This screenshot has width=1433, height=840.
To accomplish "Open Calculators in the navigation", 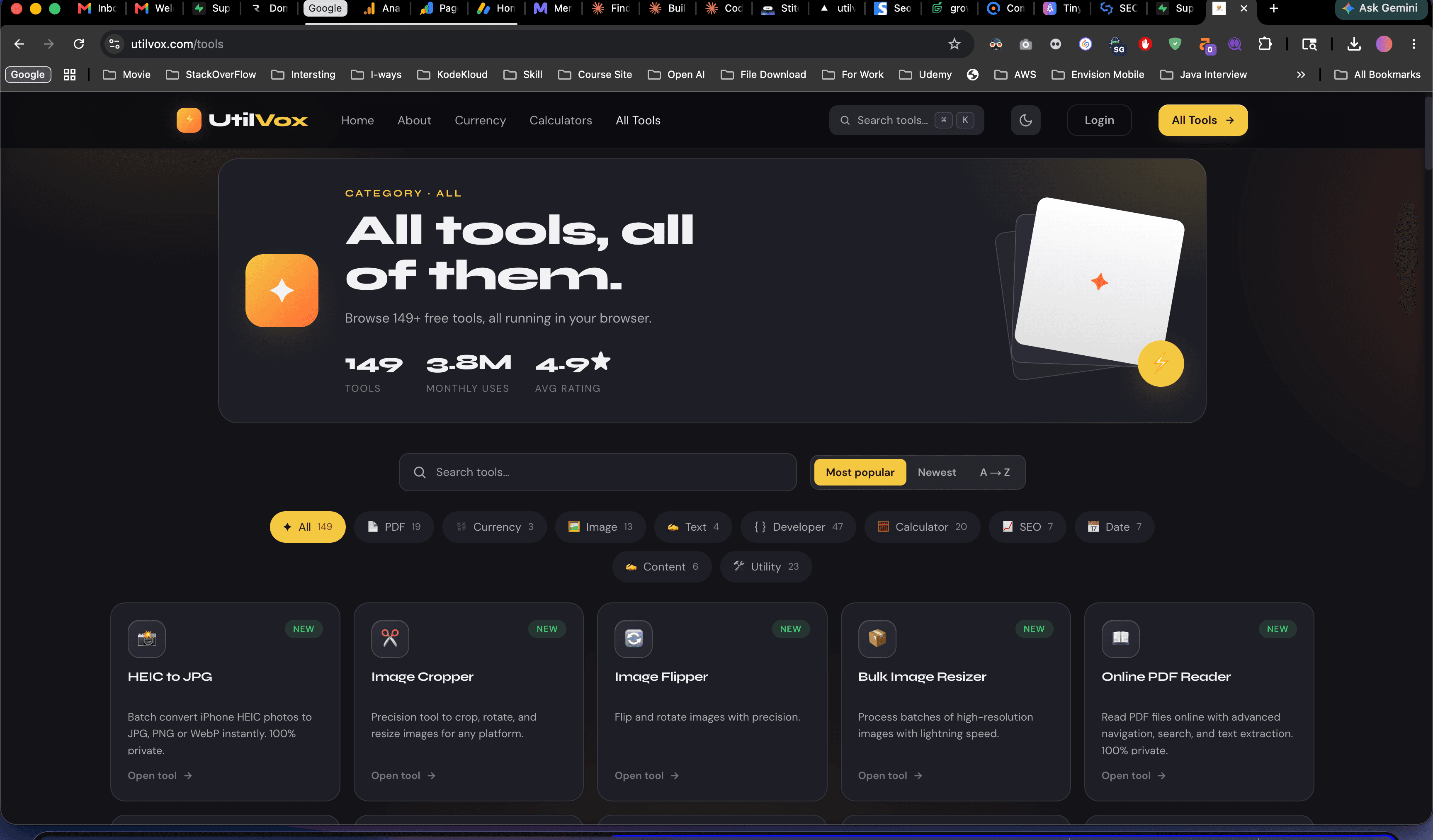I will [560, 120].
